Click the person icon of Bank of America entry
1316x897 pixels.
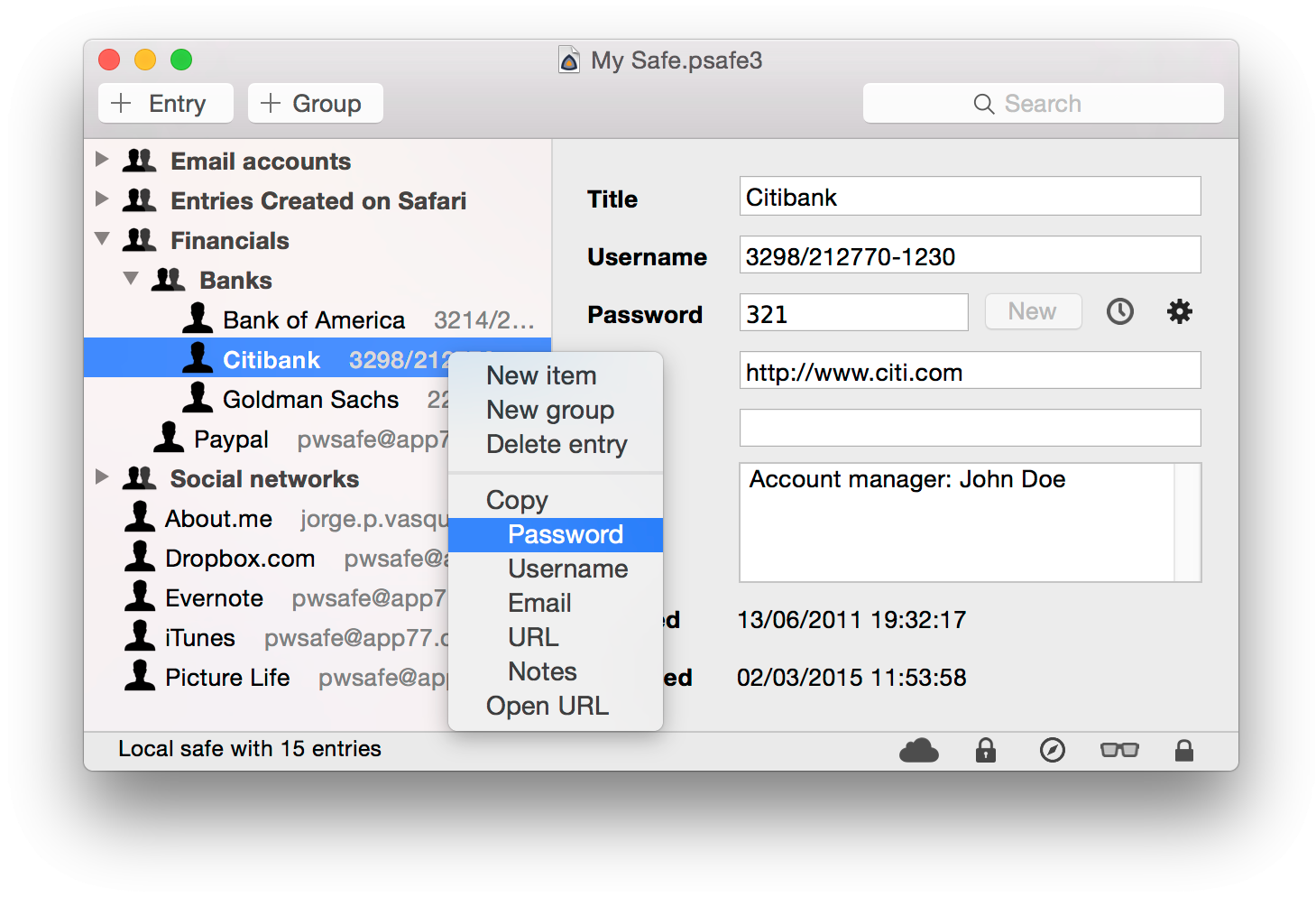pyautogui.click(x=198, y=318)
